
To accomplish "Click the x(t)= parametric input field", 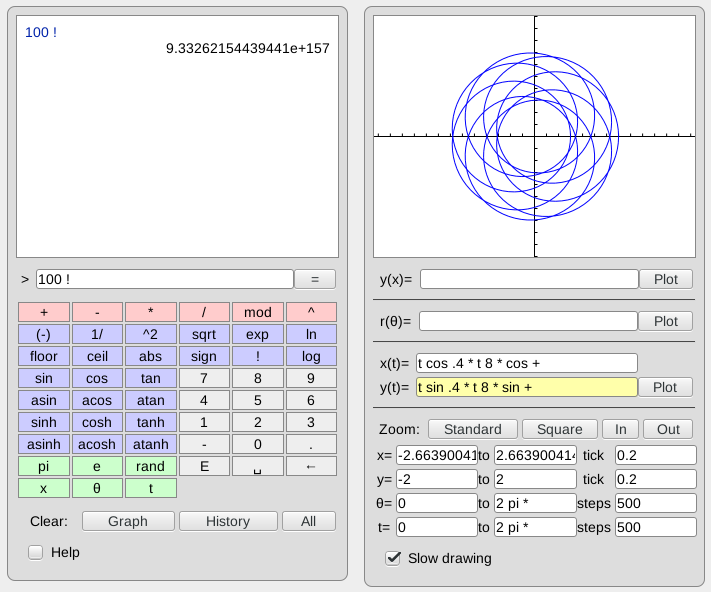I will (527, 363).
